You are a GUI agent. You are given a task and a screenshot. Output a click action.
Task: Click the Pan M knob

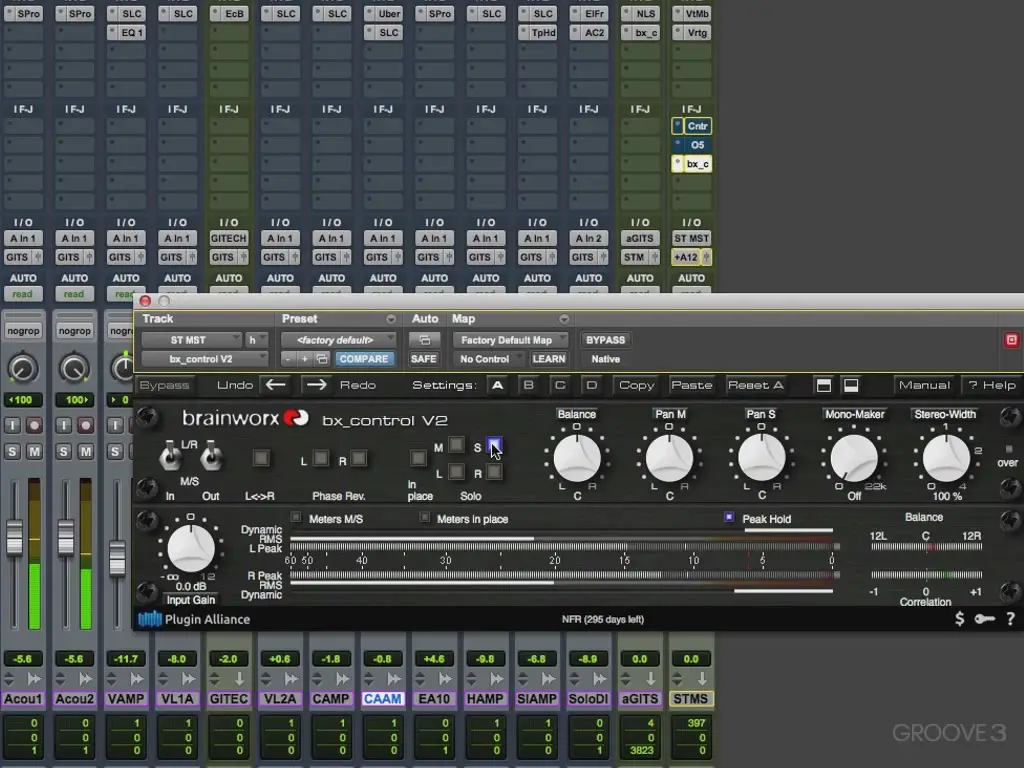click(x=669, y=458)
